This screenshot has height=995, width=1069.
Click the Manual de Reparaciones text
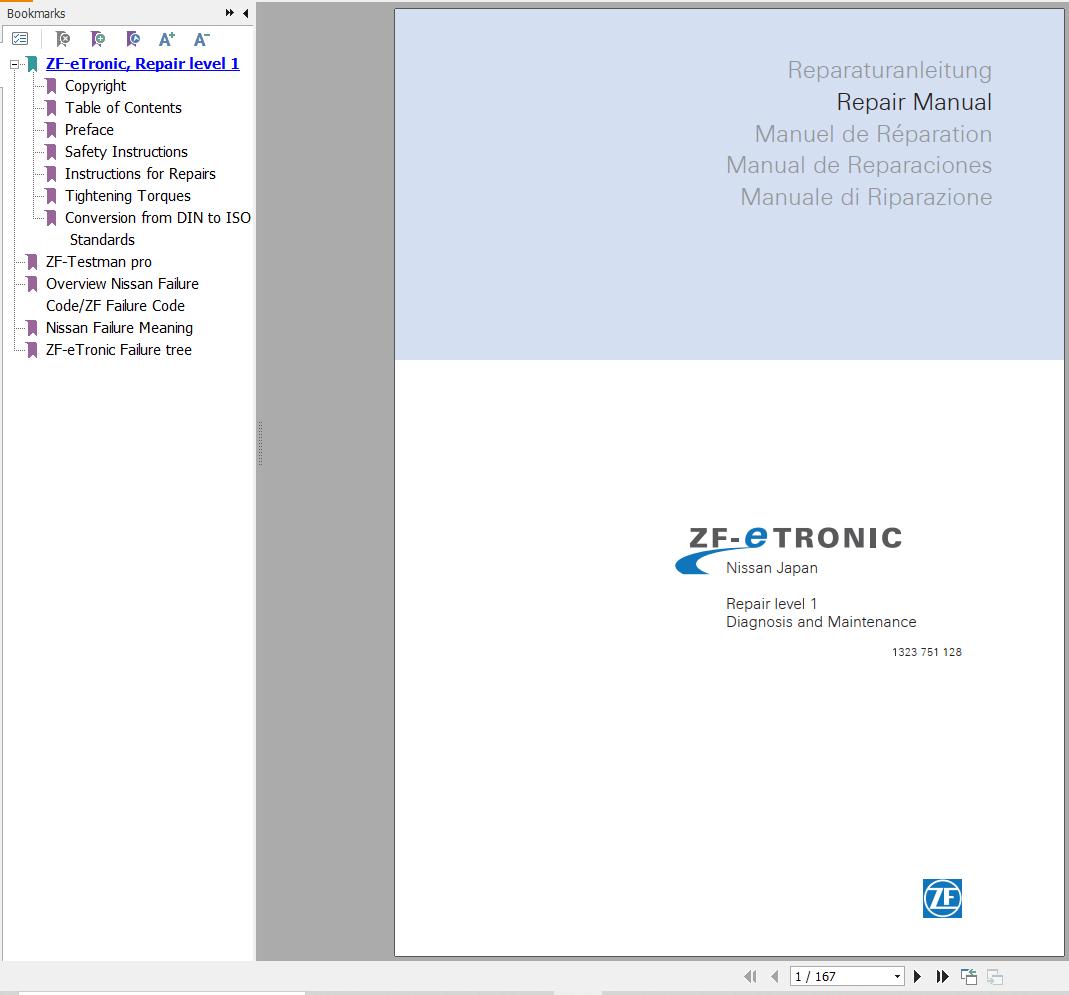(x=859, y=165)
